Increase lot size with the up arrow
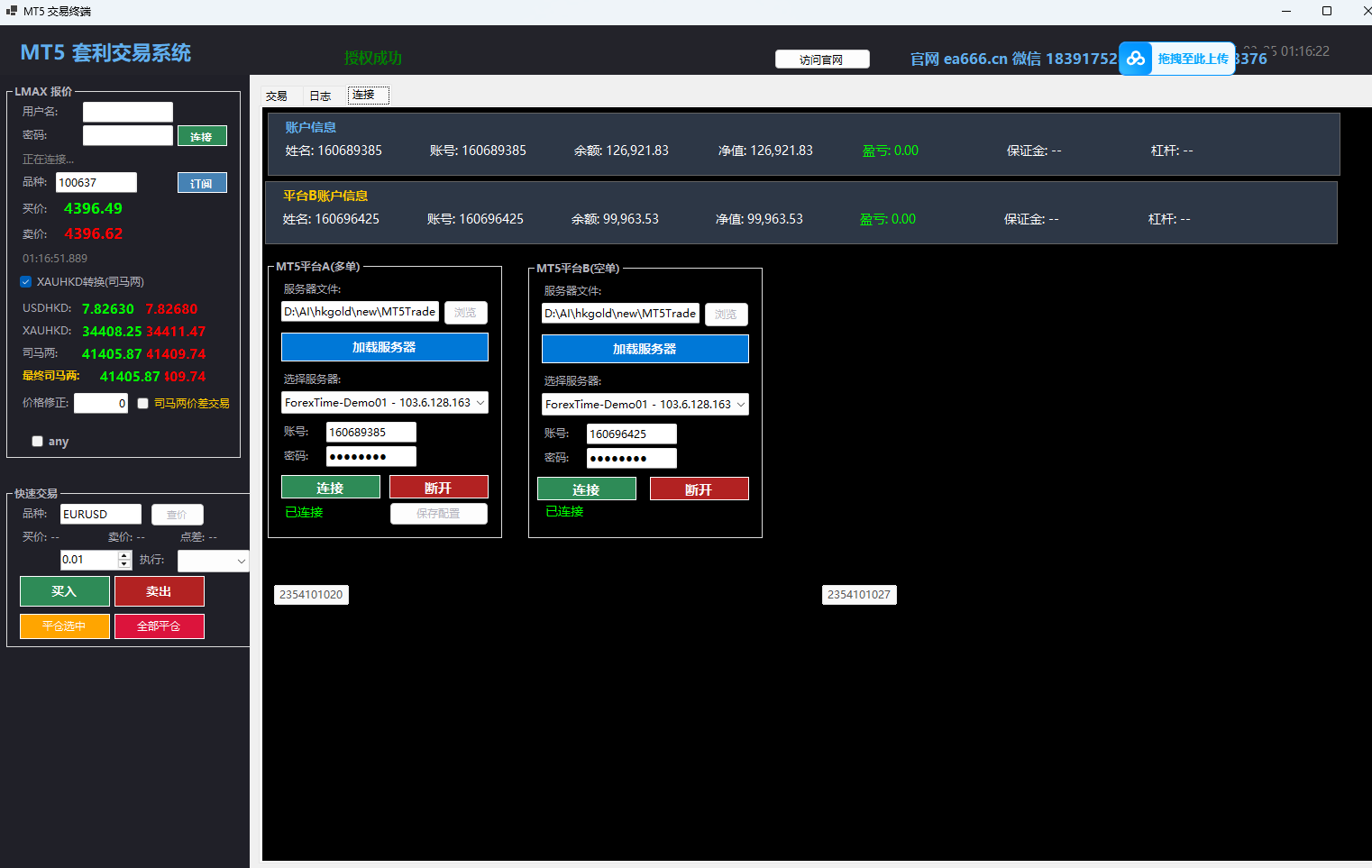The height and width of the screenshot is (868, 1372). click(124, 555)
